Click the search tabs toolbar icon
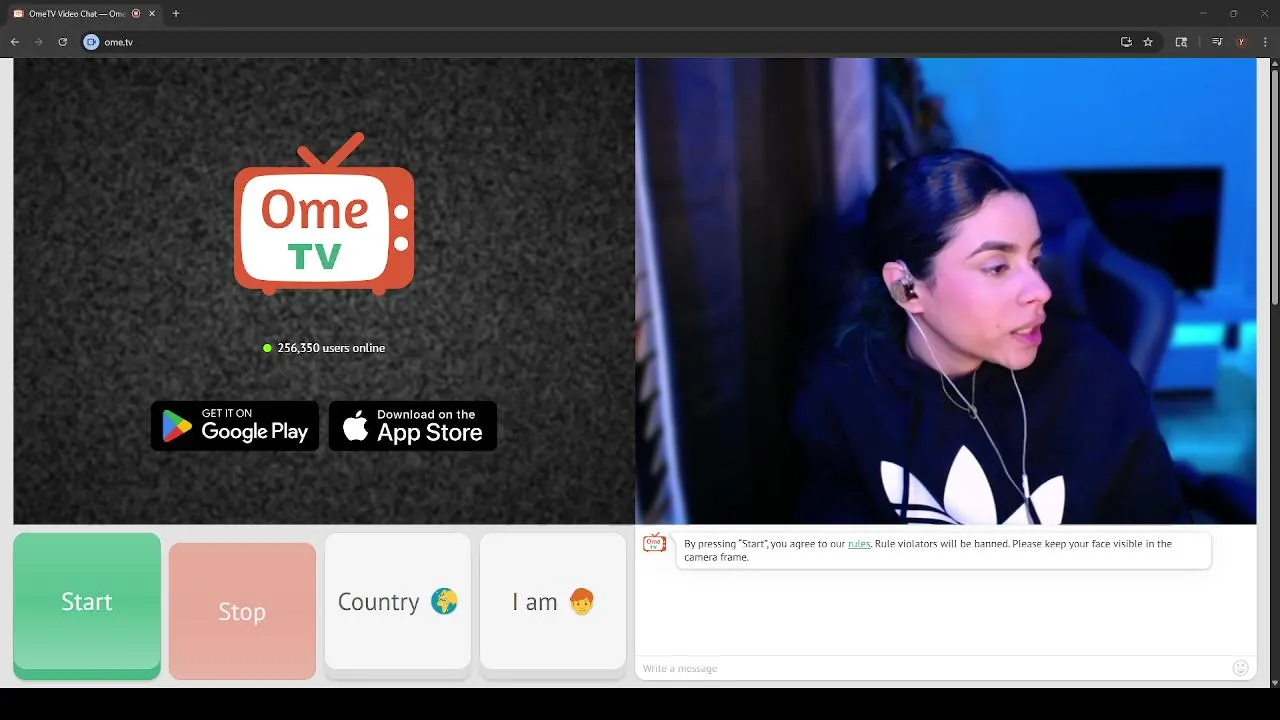The width and height of the screenshot is (1280, 720). [x=1181, y=42]
